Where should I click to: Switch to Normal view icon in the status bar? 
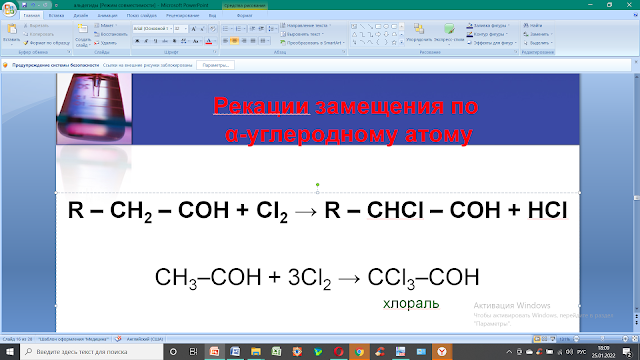click(537, 339)
